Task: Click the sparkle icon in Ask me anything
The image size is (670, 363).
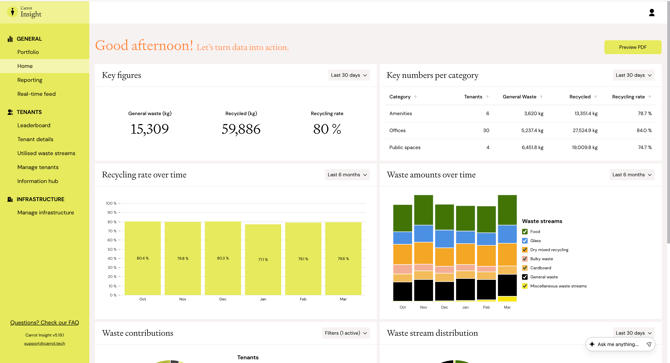Action: pyautogui.click(x=592, y=344)
